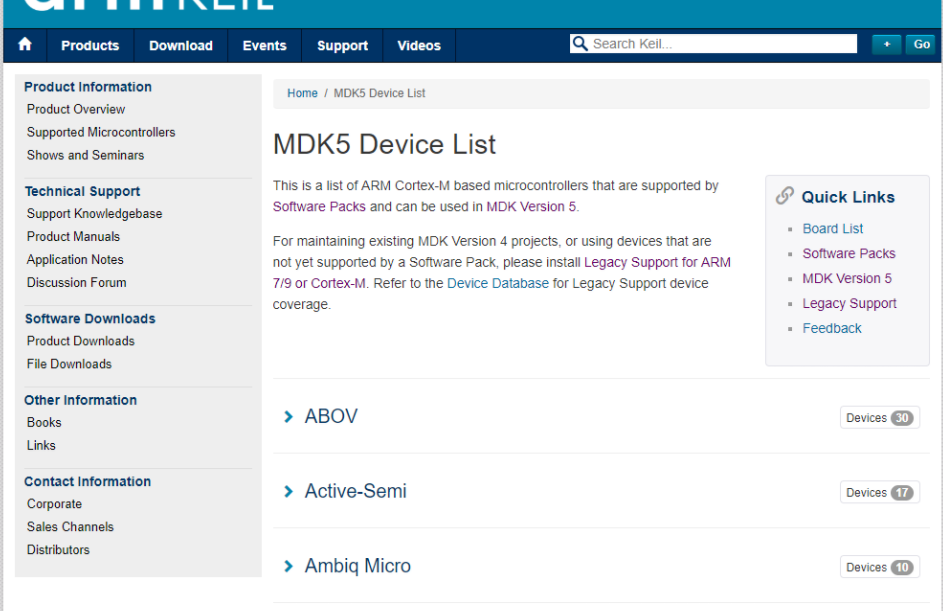Click Other Information heading
Screen dimensions: 943x611
81,400
